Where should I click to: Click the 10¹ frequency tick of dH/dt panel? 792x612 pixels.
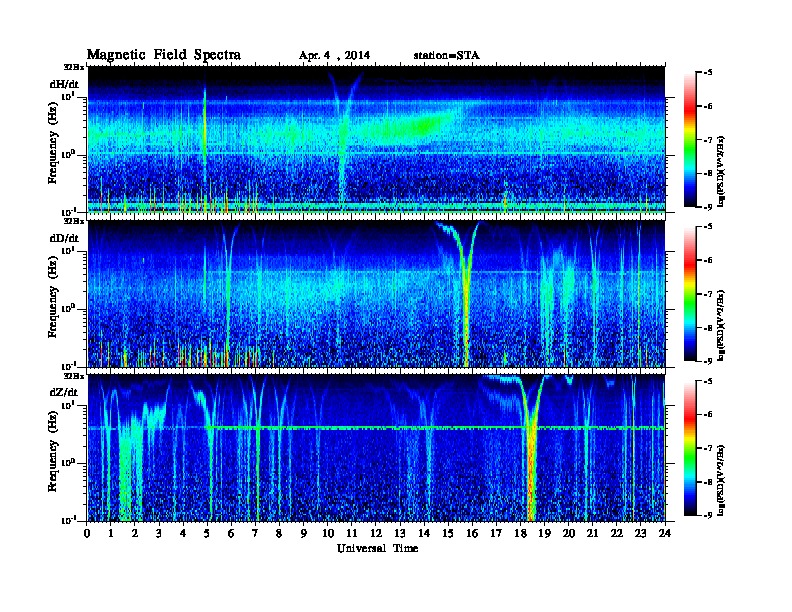click(x=67, y=97)
